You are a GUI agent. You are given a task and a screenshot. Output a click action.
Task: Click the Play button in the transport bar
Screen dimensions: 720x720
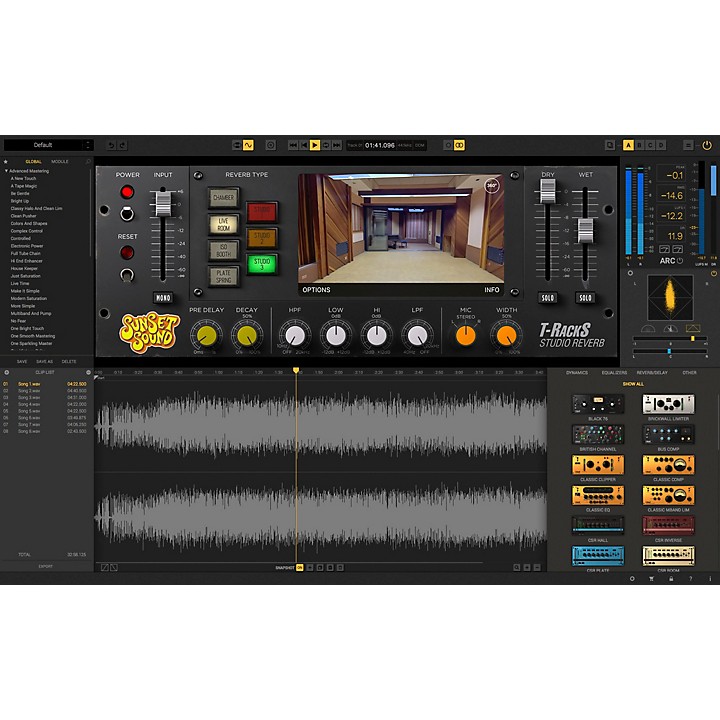click(x=315, y=145)
